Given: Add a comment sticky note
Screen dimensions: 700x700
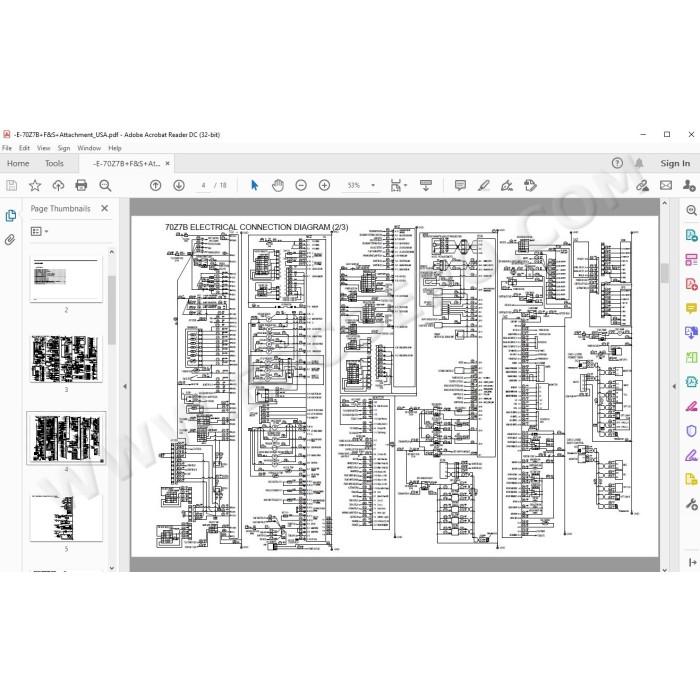Looking at the screenshot, I should coord(460,185).
